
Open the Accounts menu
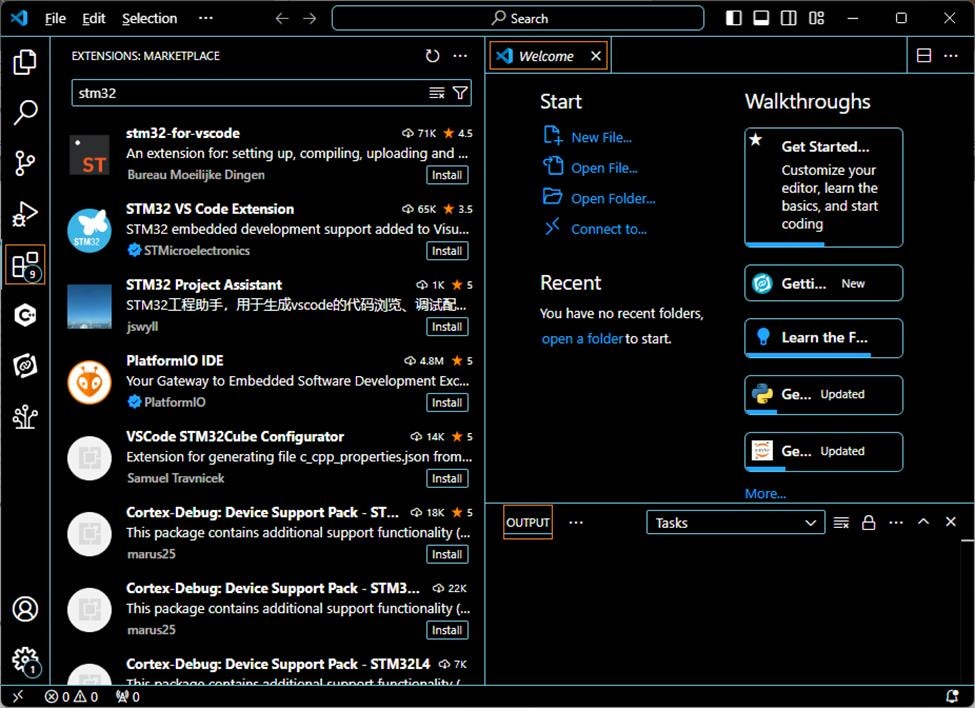(25, 609)
